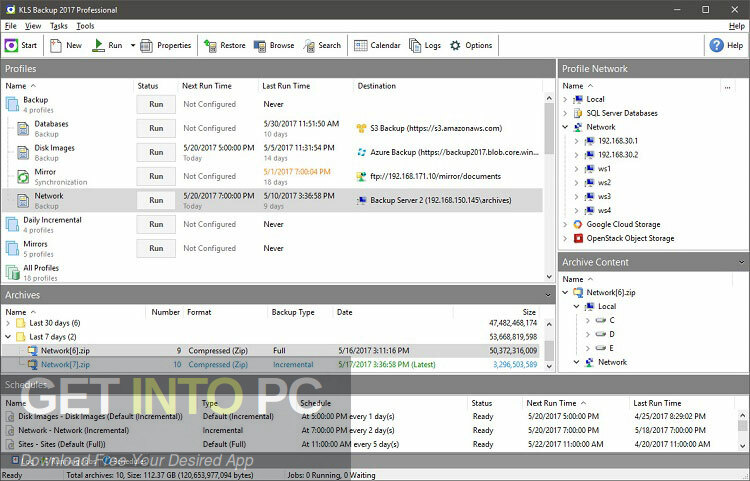Click Run for Daily Incremental group
Image resolution: width=750 pixels, height=481 pixels.
tap(156, 224)
